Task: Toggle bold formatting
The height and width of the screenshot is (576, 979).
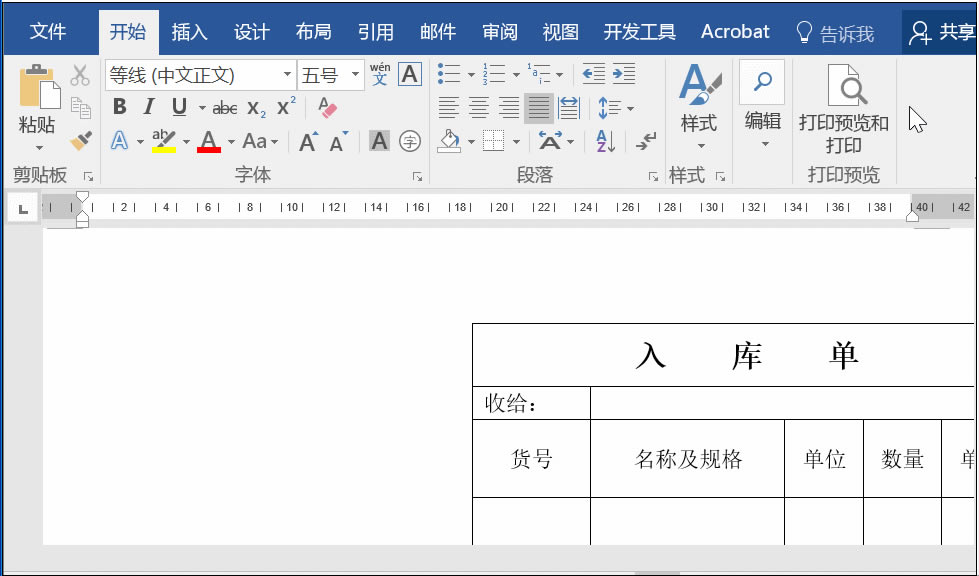Action: [x=119, y=106]
